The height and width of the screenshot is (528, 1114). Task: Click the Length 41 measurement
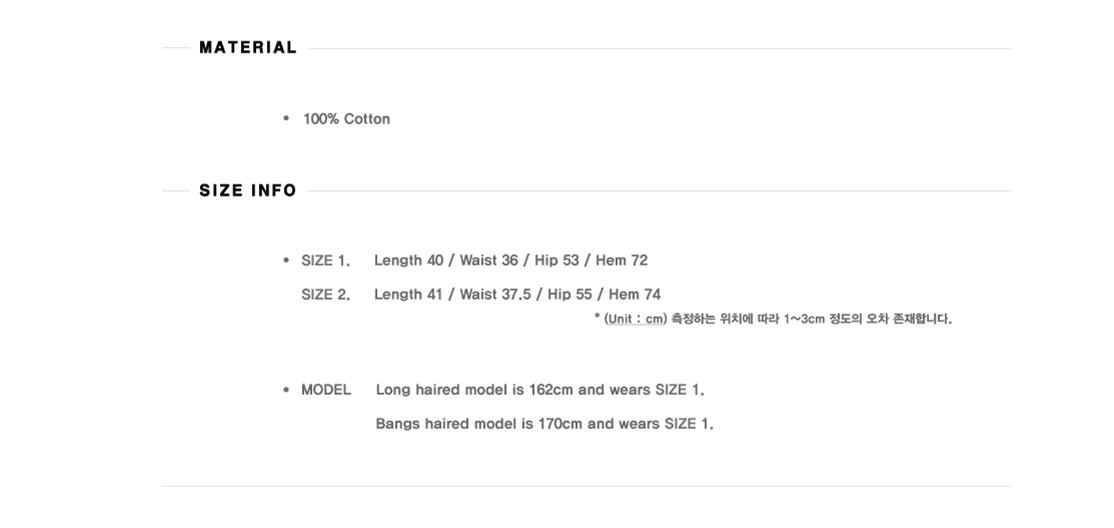[x=409, y=294]
